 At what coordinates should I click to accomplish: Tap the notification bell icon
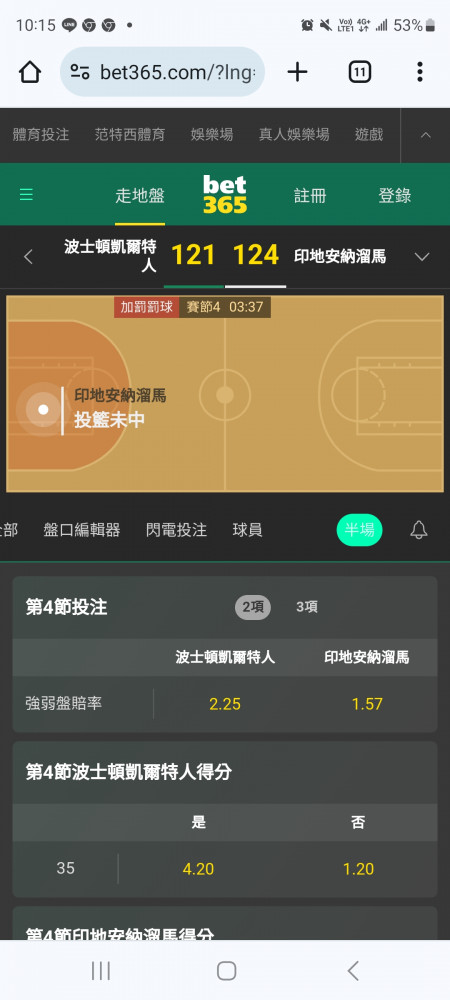point(419,530)
